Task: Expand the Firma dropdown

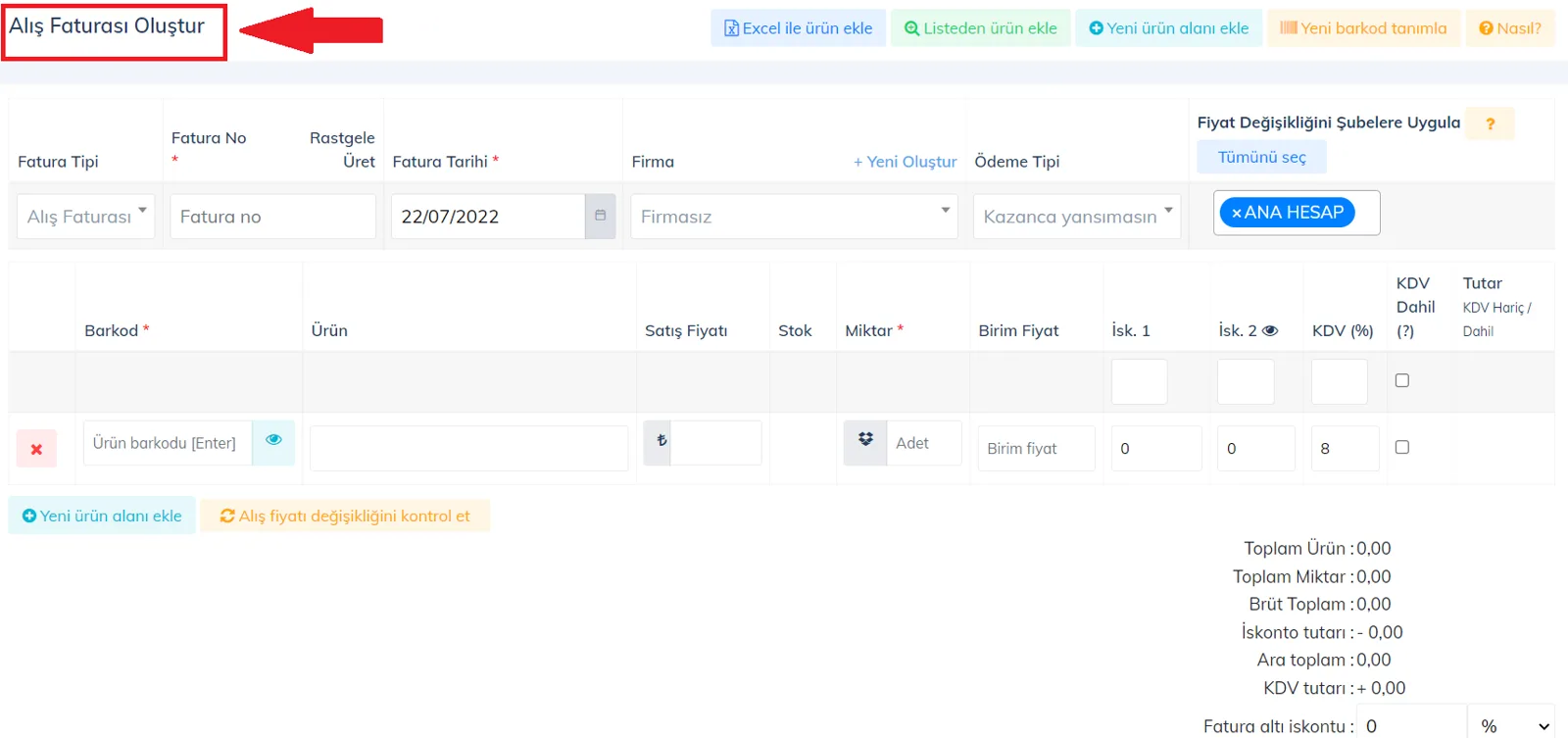Action: tap(794, 217)
